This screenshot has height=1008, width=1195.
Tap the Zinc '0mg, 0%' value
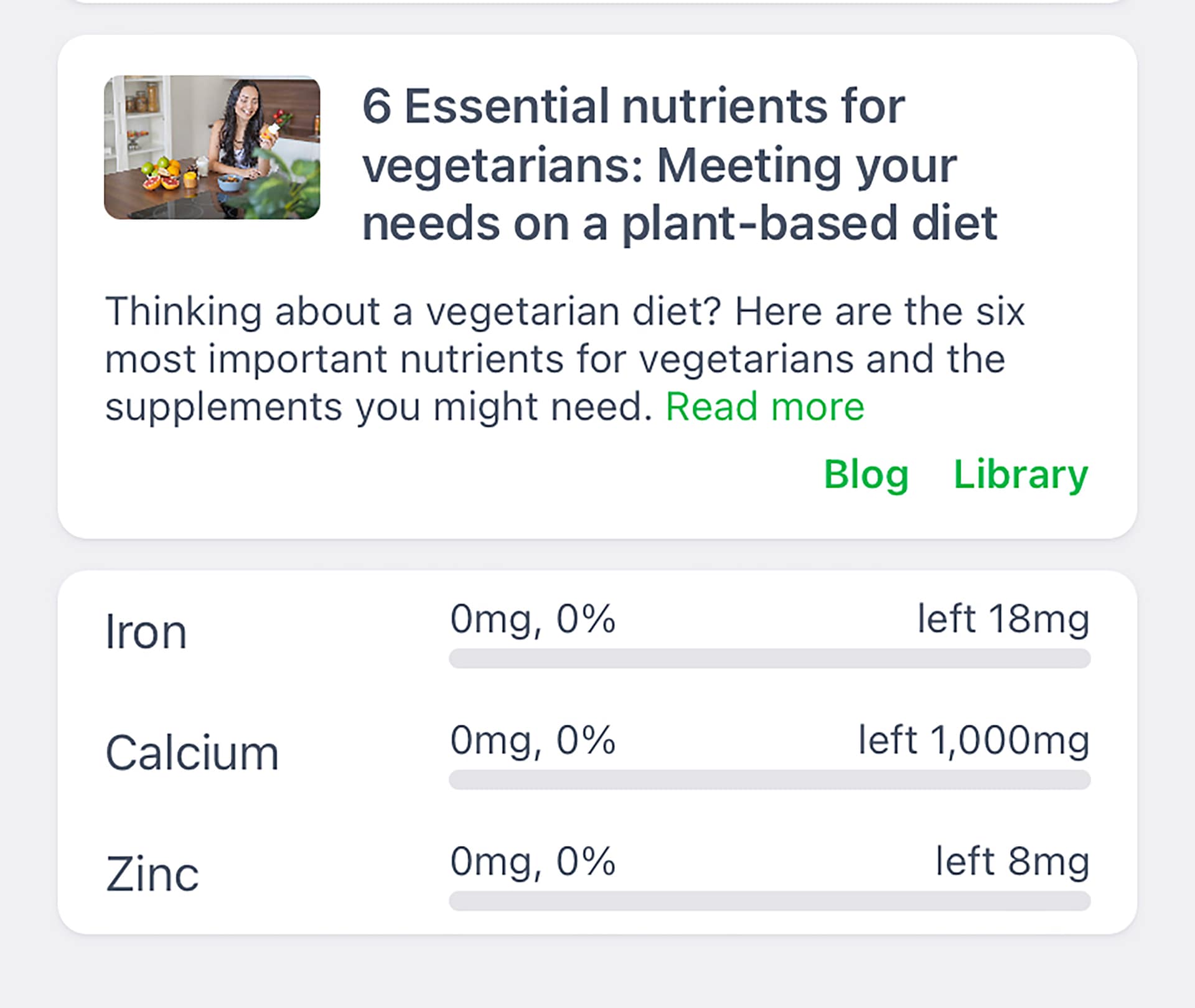(x=533, y=862)
